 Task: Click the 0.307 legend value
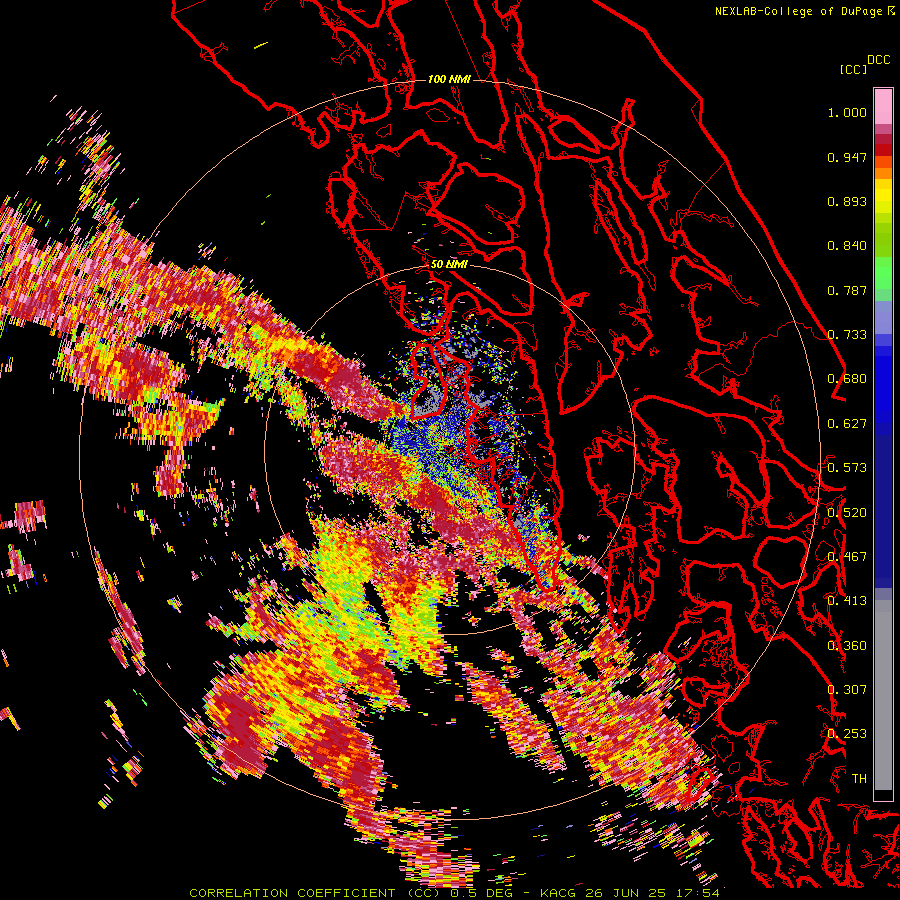(847, 690)
